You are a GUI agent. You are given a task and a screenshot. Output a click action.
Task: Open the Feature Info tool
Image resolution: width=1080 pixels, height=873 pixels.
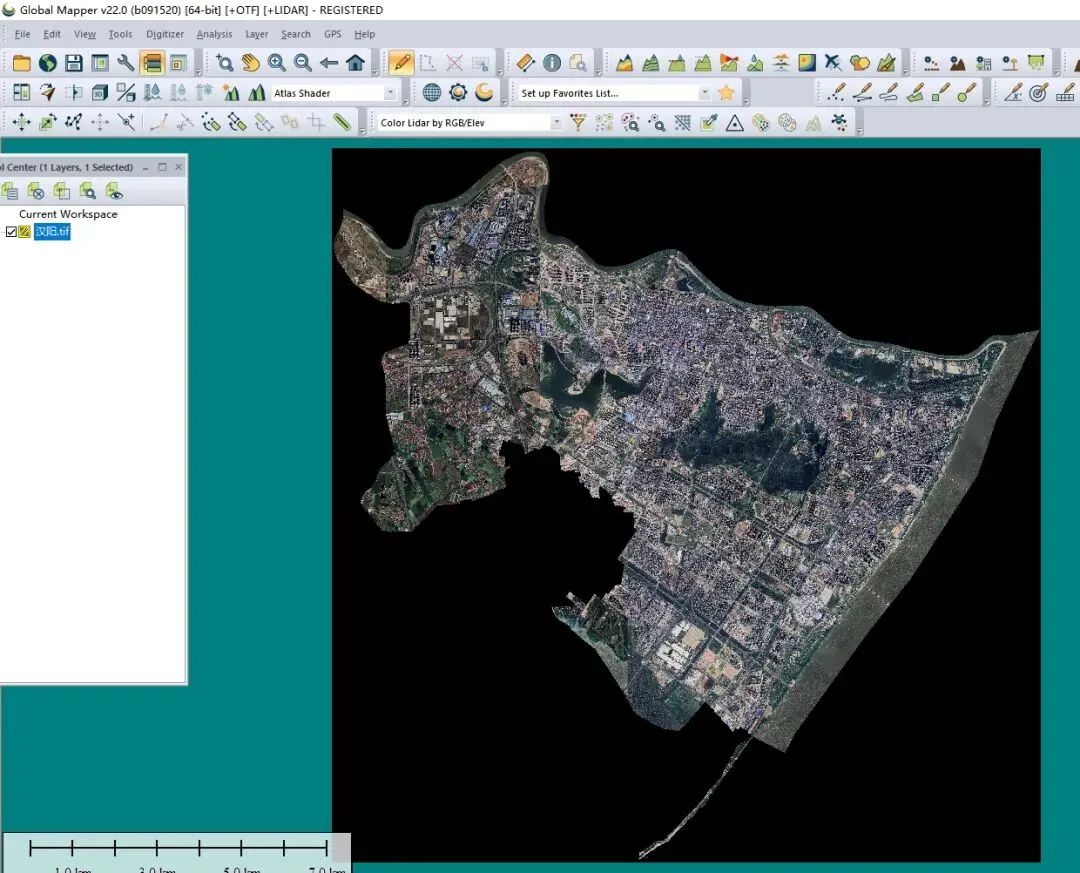pos(552,63)
